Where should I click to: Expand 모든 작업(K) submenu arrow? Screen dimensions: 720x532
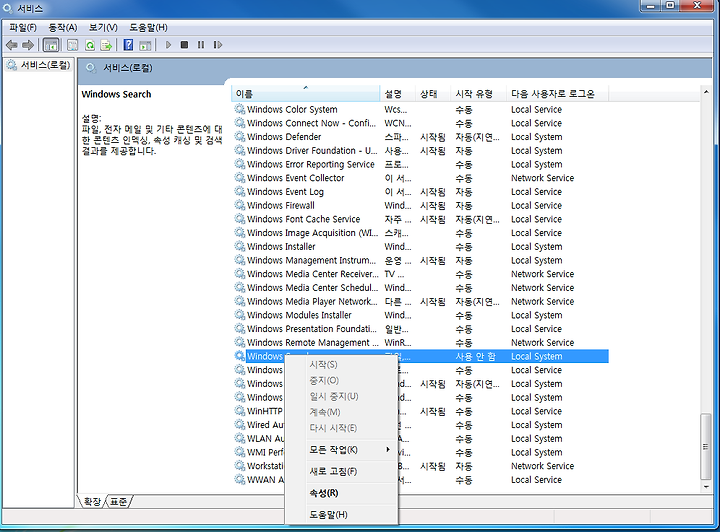[388, 450]
